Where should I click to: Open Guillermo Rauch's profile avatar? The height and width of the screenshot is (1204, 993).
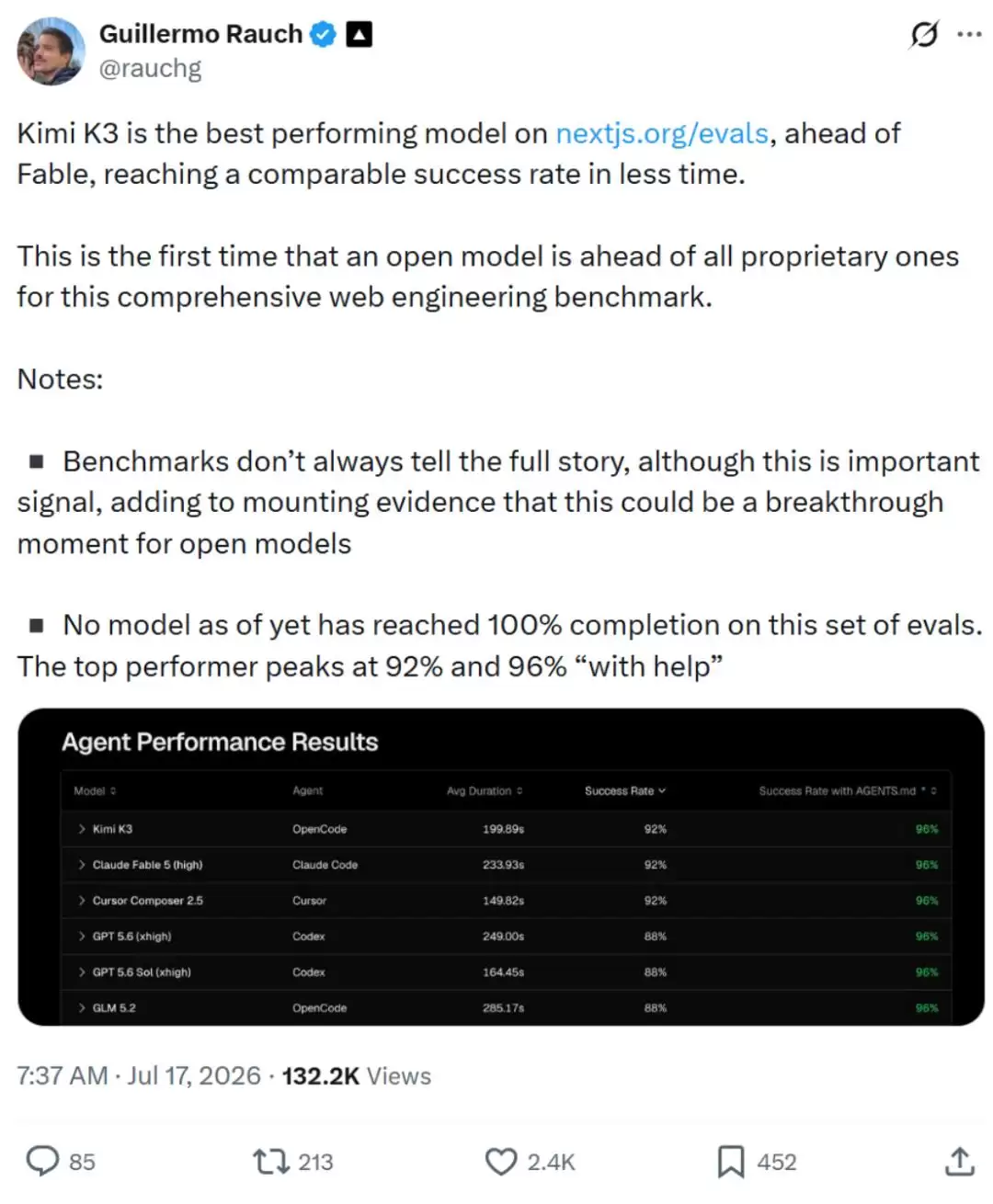pyautogui.click(x=51, y=51)
